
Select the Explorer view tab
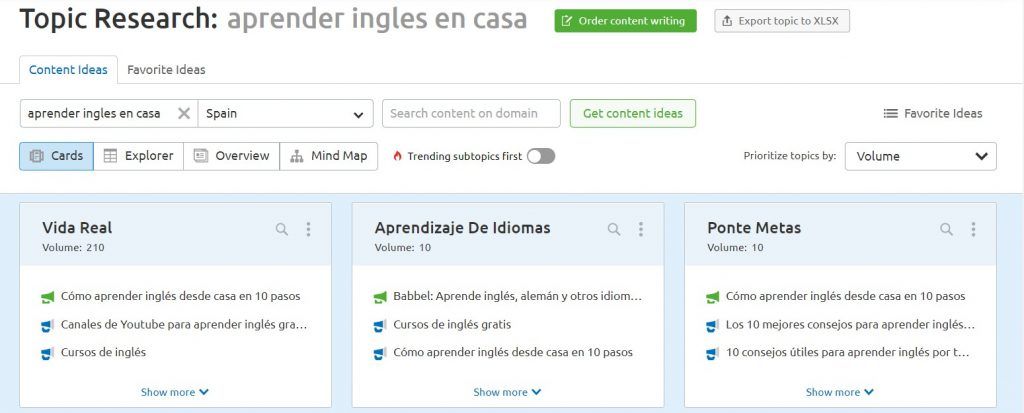click(x=138, y=156)
